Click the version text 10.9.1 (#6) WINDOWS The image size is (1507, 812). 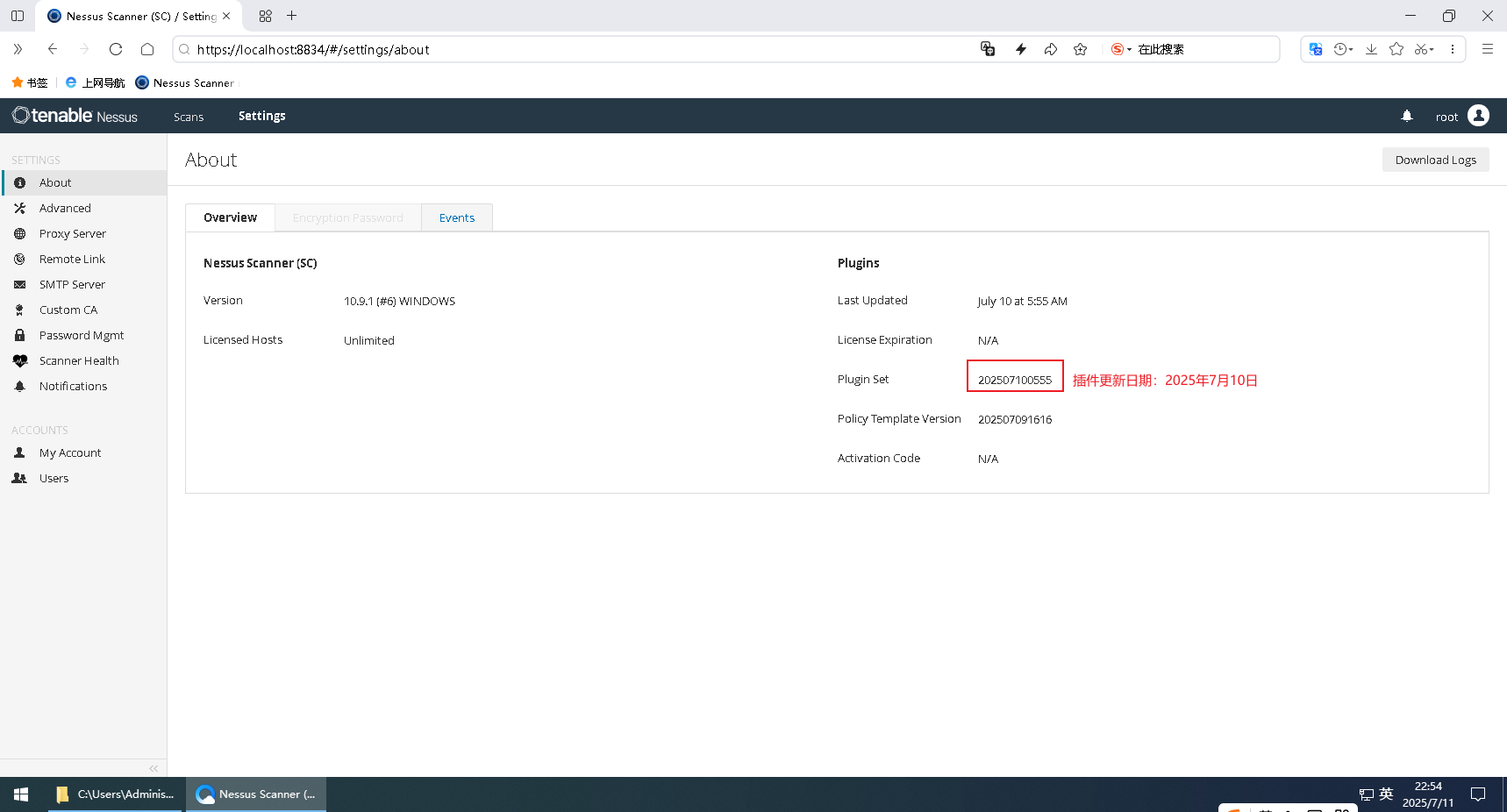399,301
